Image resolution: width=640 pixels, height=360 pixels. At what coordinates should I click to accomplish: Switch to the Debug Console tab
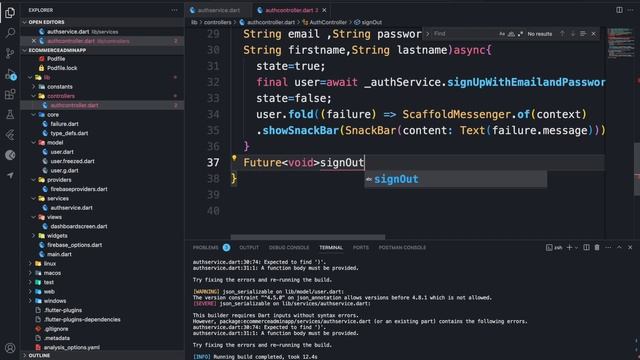[289, 247]
